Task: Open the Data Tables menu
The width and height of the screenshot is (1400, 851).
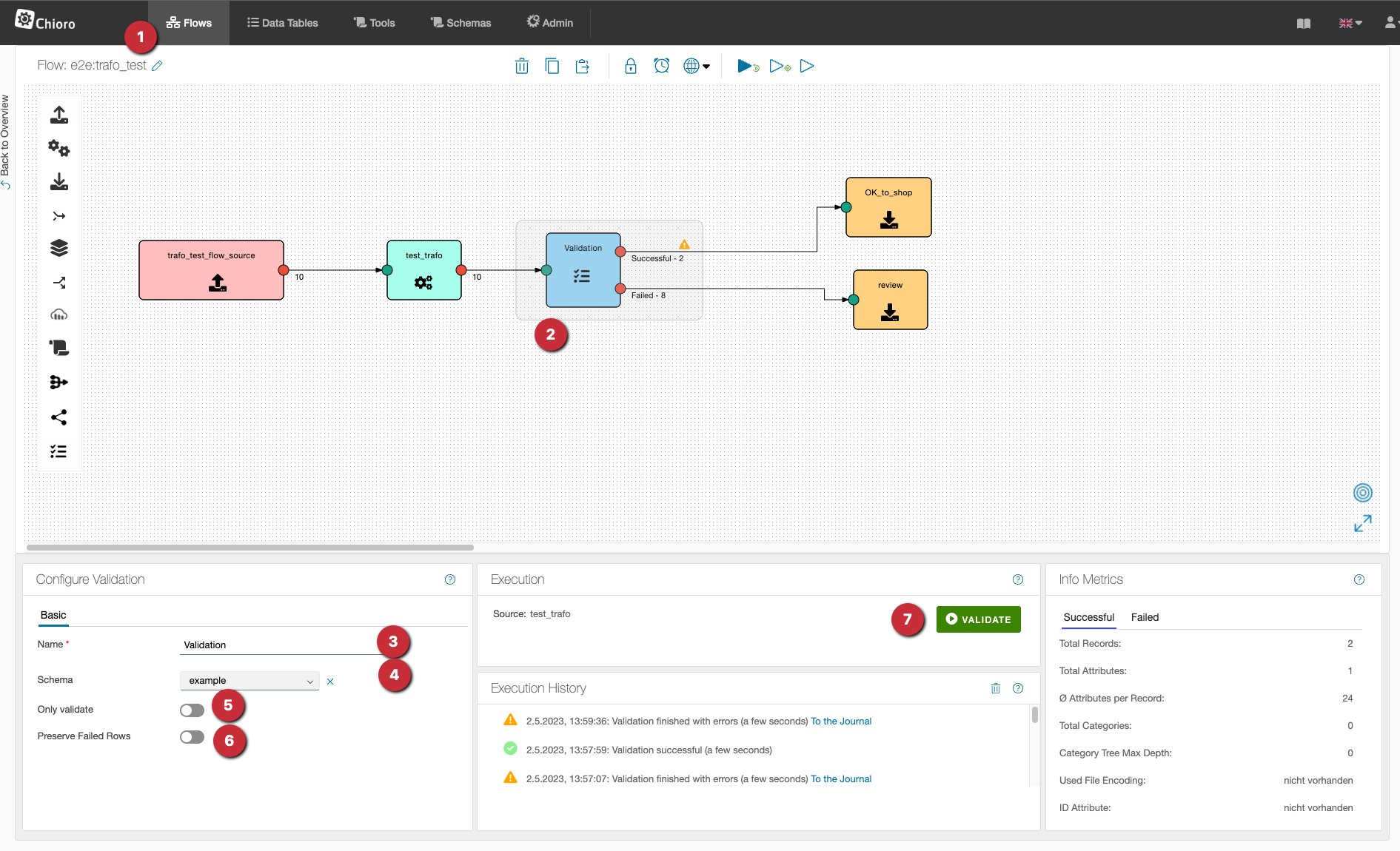Action: pyautogui.click(x=283, y=23)
